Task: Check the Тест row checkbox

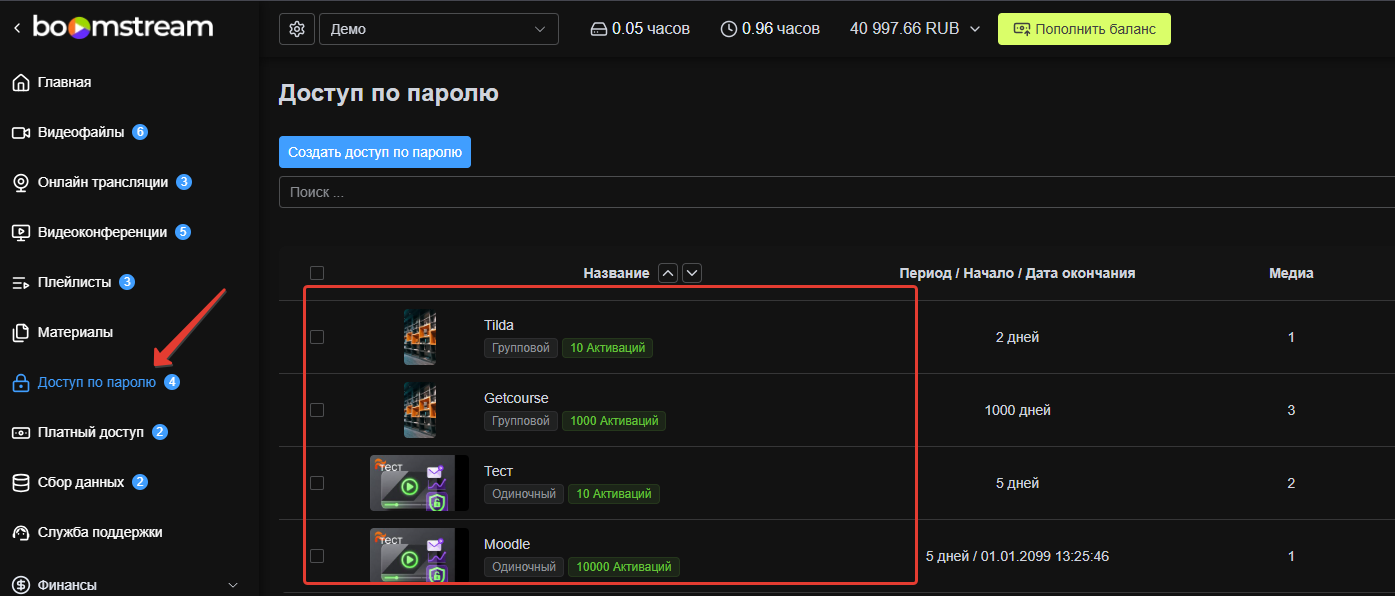Action: [x=317, y=483]
